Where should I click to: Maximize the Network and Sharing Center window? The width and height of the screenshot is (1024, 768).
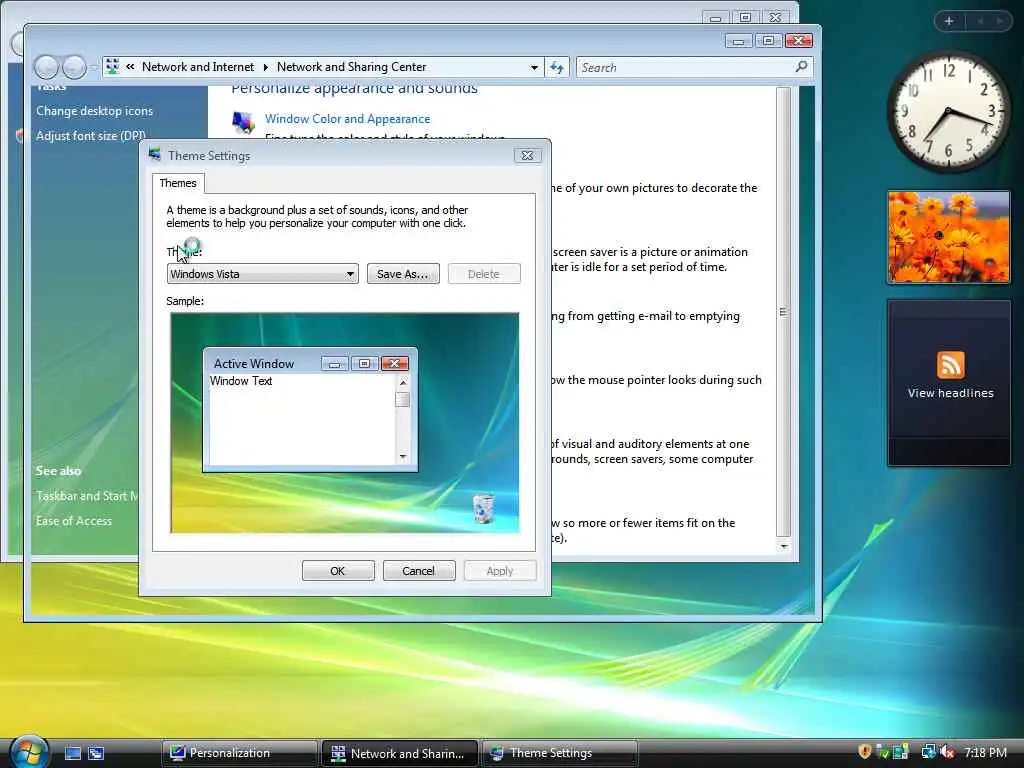(768, 41)
